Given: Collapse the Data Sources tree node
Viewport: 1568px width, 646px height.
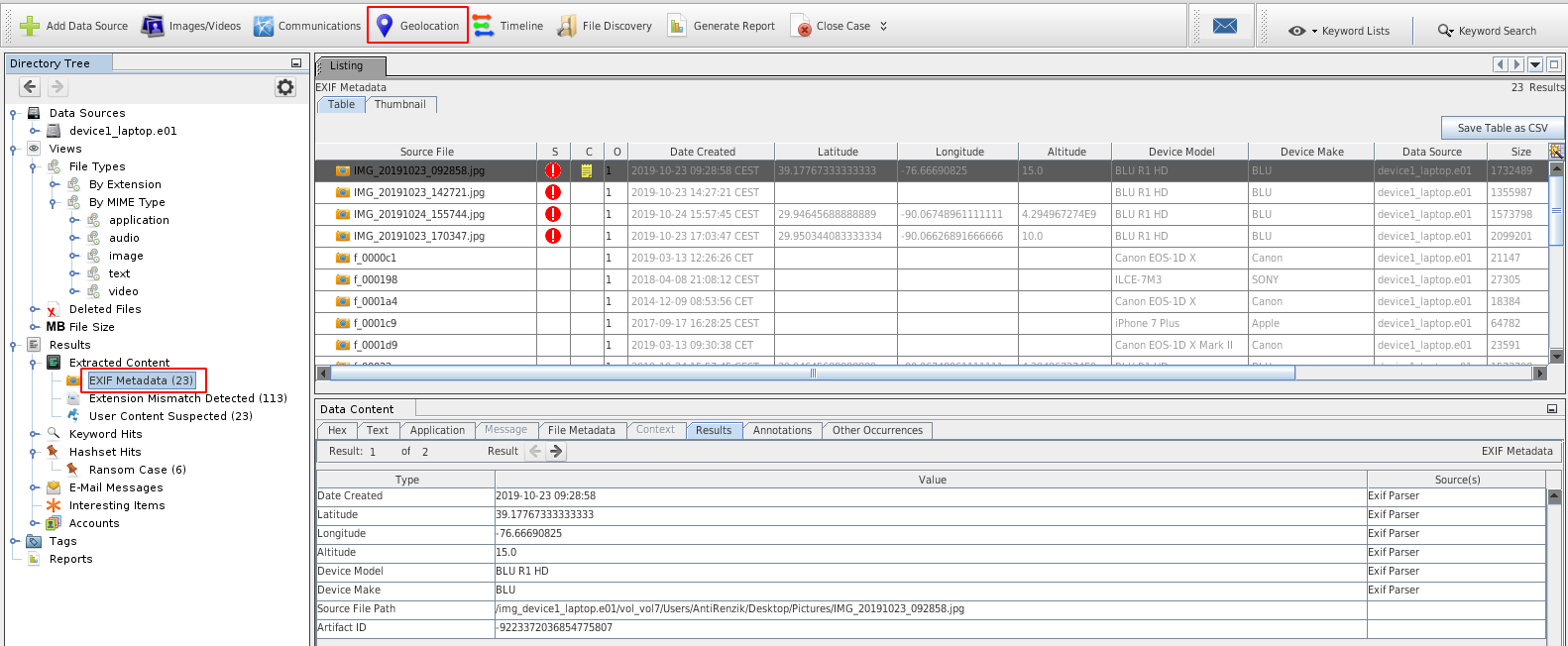Looking at the screenshot, I should click(14, 113).
